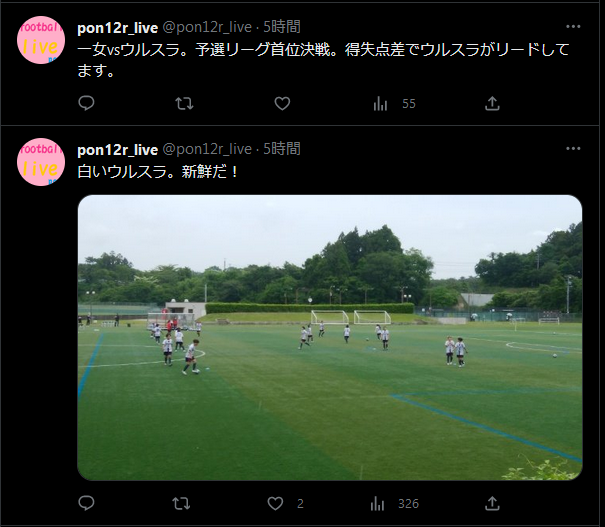Share the soccer field photo tweet
The image size is (605, 527).
tap(492, 503)
